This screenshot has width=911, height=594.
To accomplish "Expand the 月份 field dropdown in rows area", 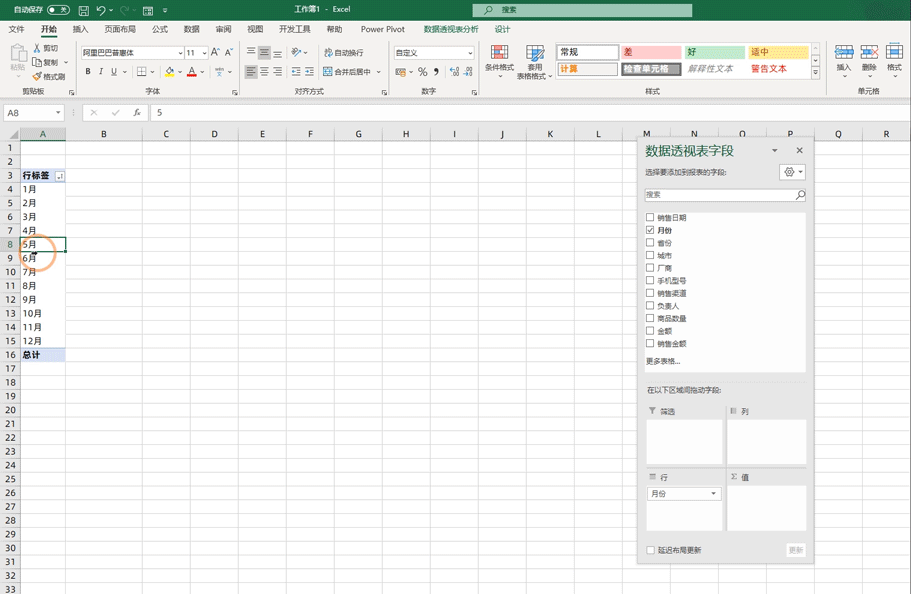I will [713, 494].
